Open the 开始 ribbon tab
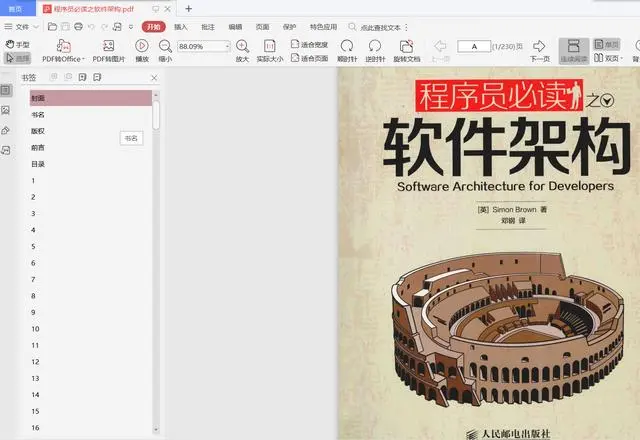The image size is (640, 440). (x=153, y=27)
